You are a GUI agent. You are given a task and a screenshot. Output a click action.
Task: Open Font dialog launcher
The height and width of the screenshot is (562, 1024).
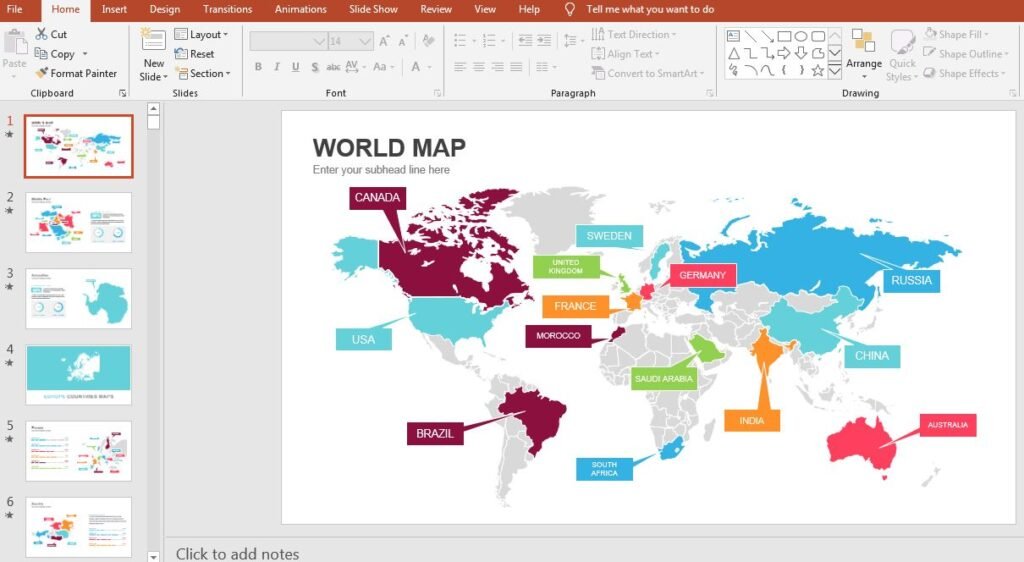click(x=438, y=93)
